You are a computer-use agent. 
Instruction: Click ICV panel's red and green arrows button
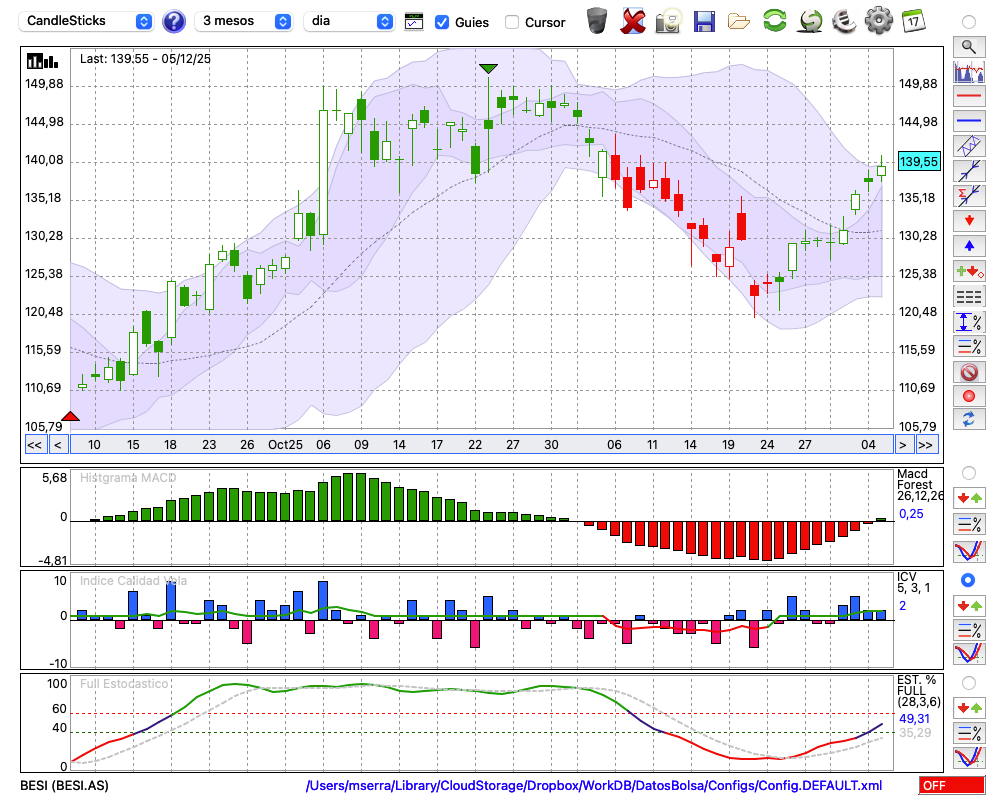pos(969,605)
